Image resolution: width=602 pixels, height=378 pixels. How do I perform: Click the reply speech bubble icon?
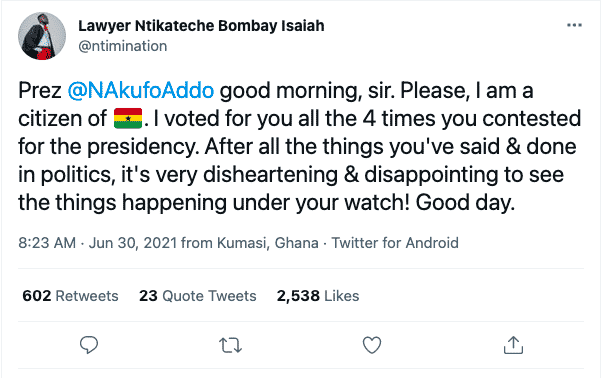click(x=89, y=345)
